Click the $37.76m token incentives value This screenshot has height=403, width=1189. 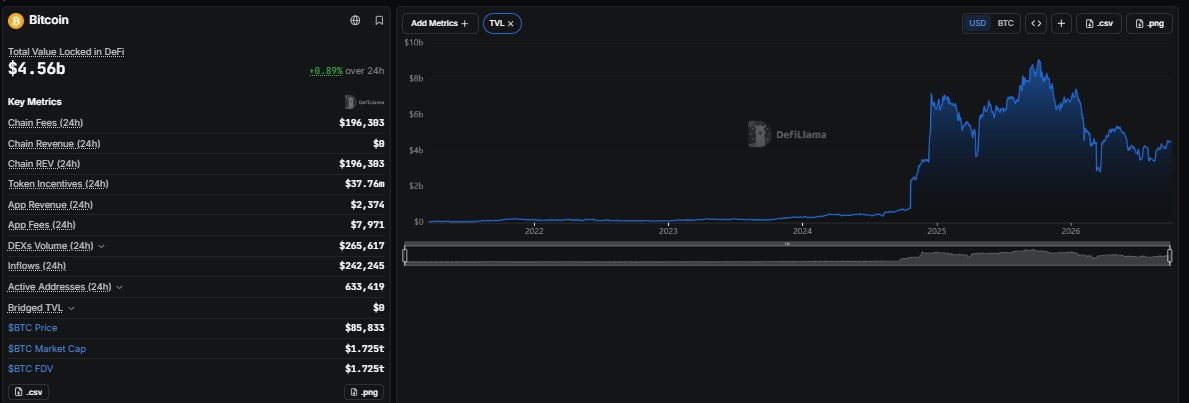coord(364,184)
